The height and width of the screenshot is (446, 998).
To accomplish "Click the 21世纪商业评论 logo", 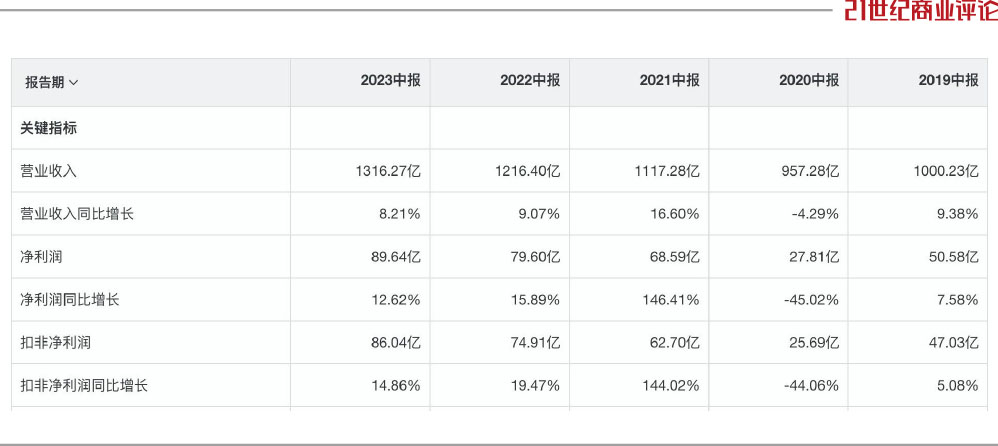I will coord(921,11).
